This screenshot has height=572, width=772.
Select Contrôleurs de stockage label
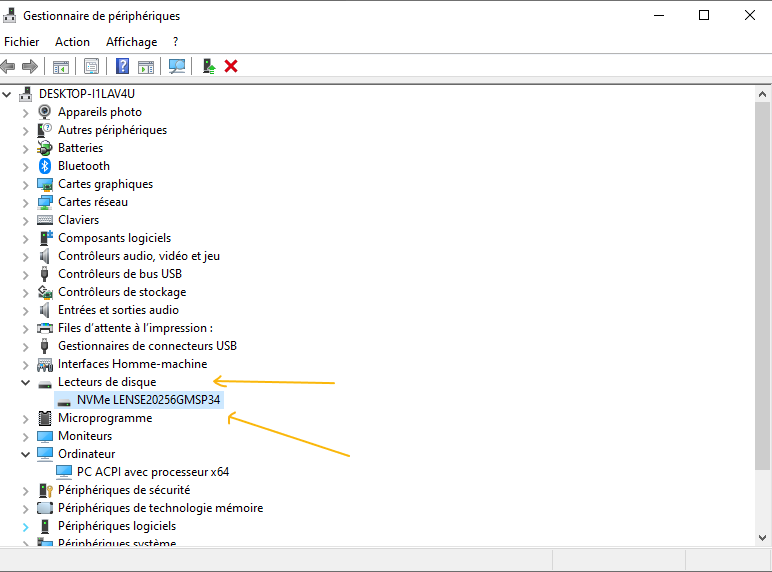122,292
